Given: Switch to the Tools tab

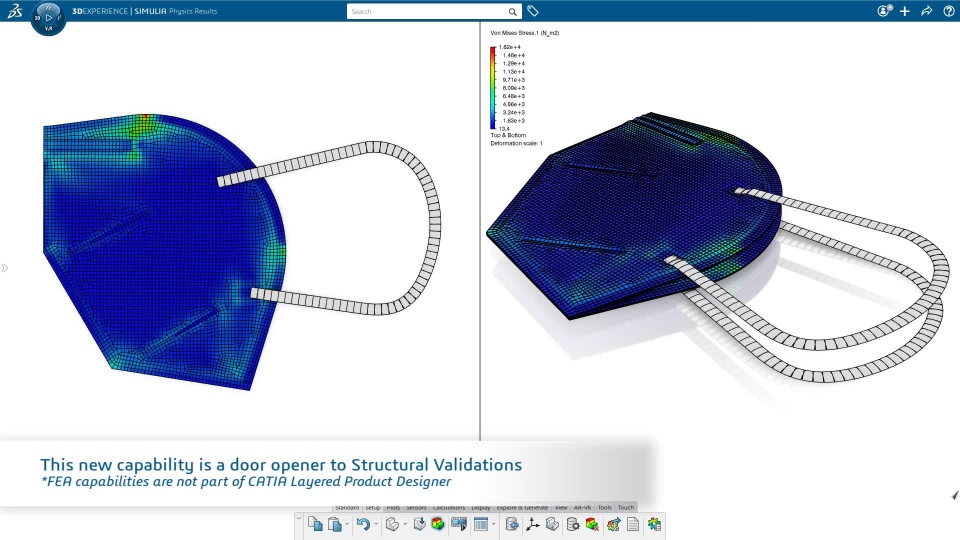Looking at the screenshot, I should [605, 508].
